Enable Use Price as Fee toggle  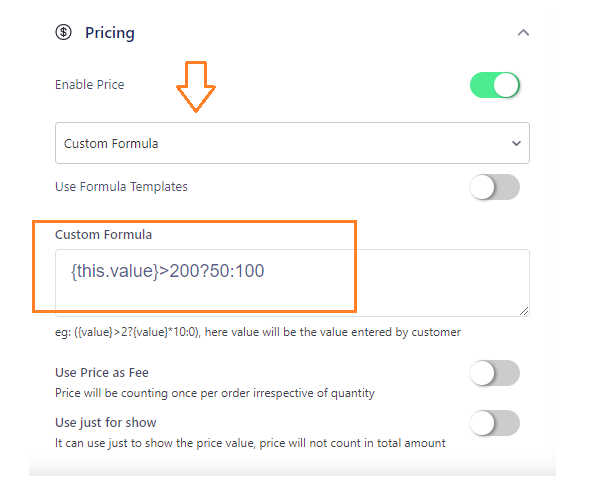tap(495, 373)
